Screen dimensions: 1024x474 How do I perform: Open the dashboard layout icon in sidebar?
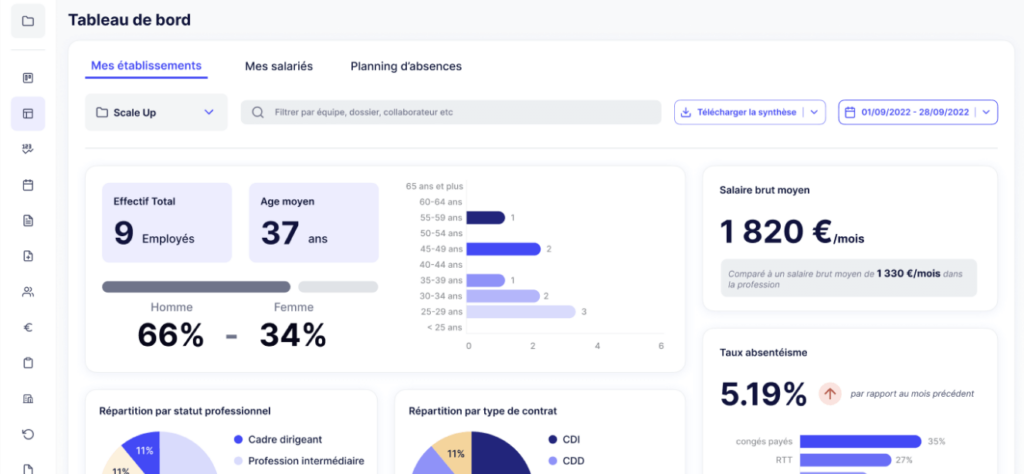(27, 114)
